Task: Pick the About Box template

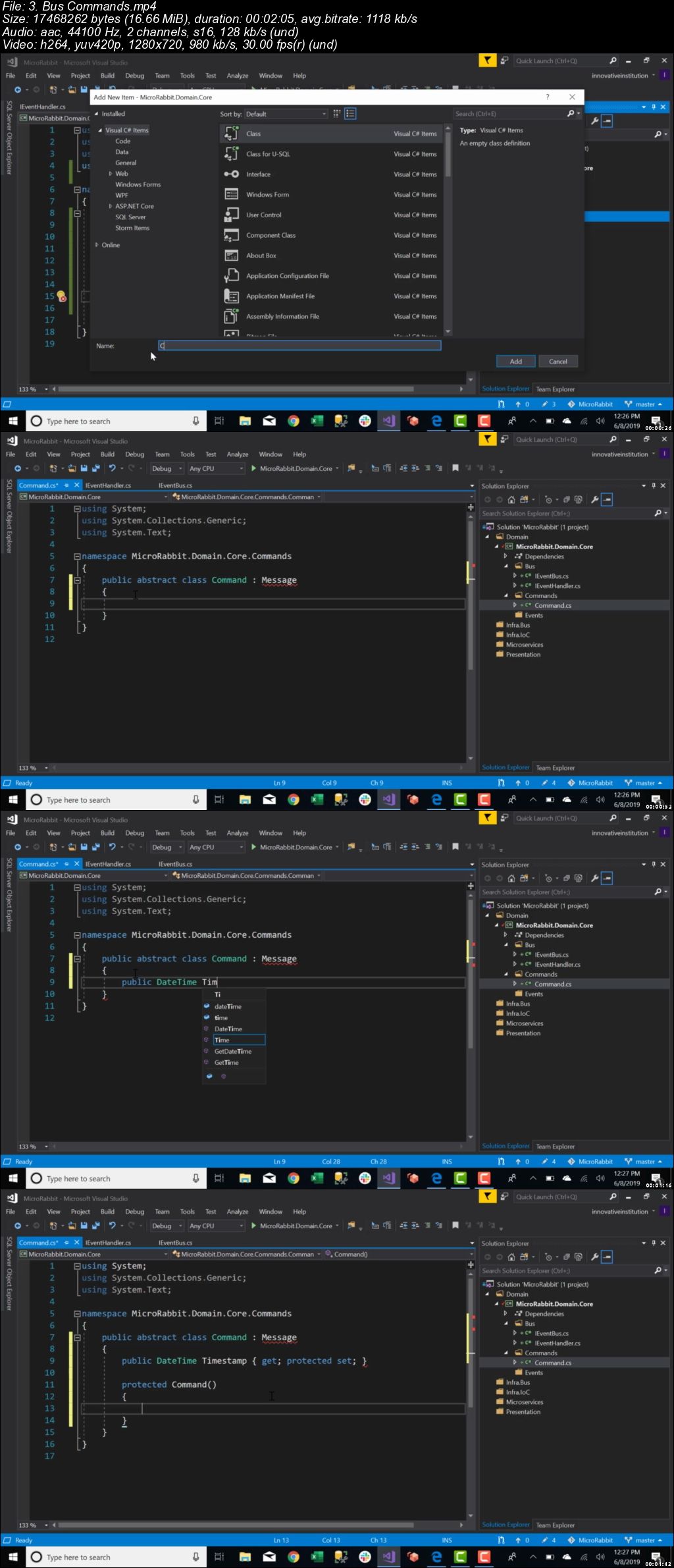Action: [x=332, y=256]
